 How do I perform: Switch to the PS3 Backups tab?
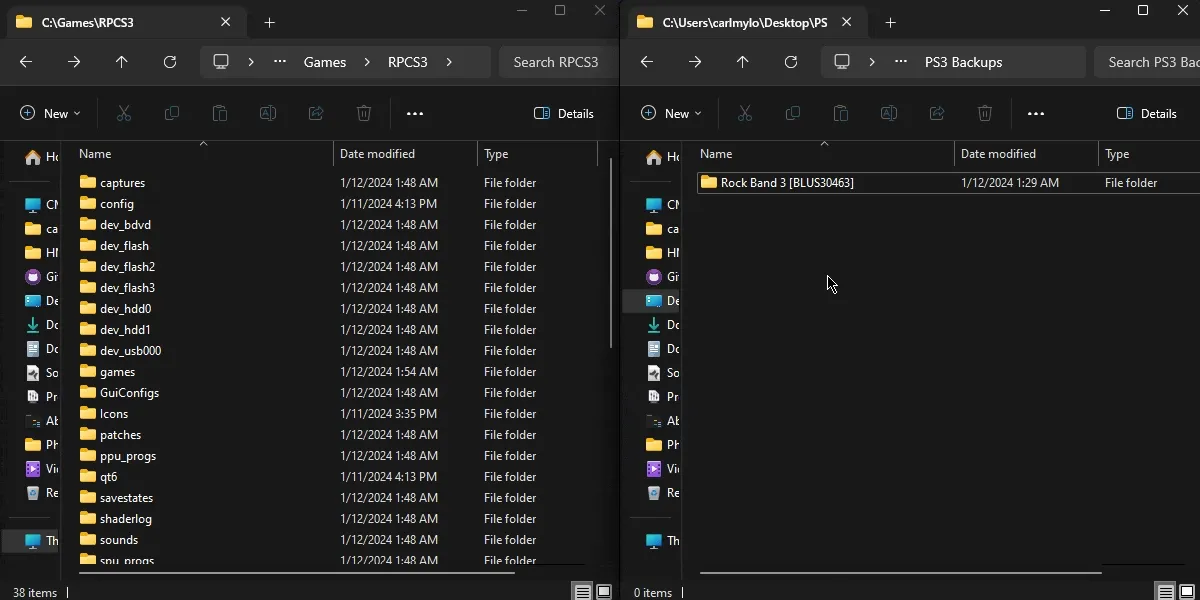tap(745, 21)
